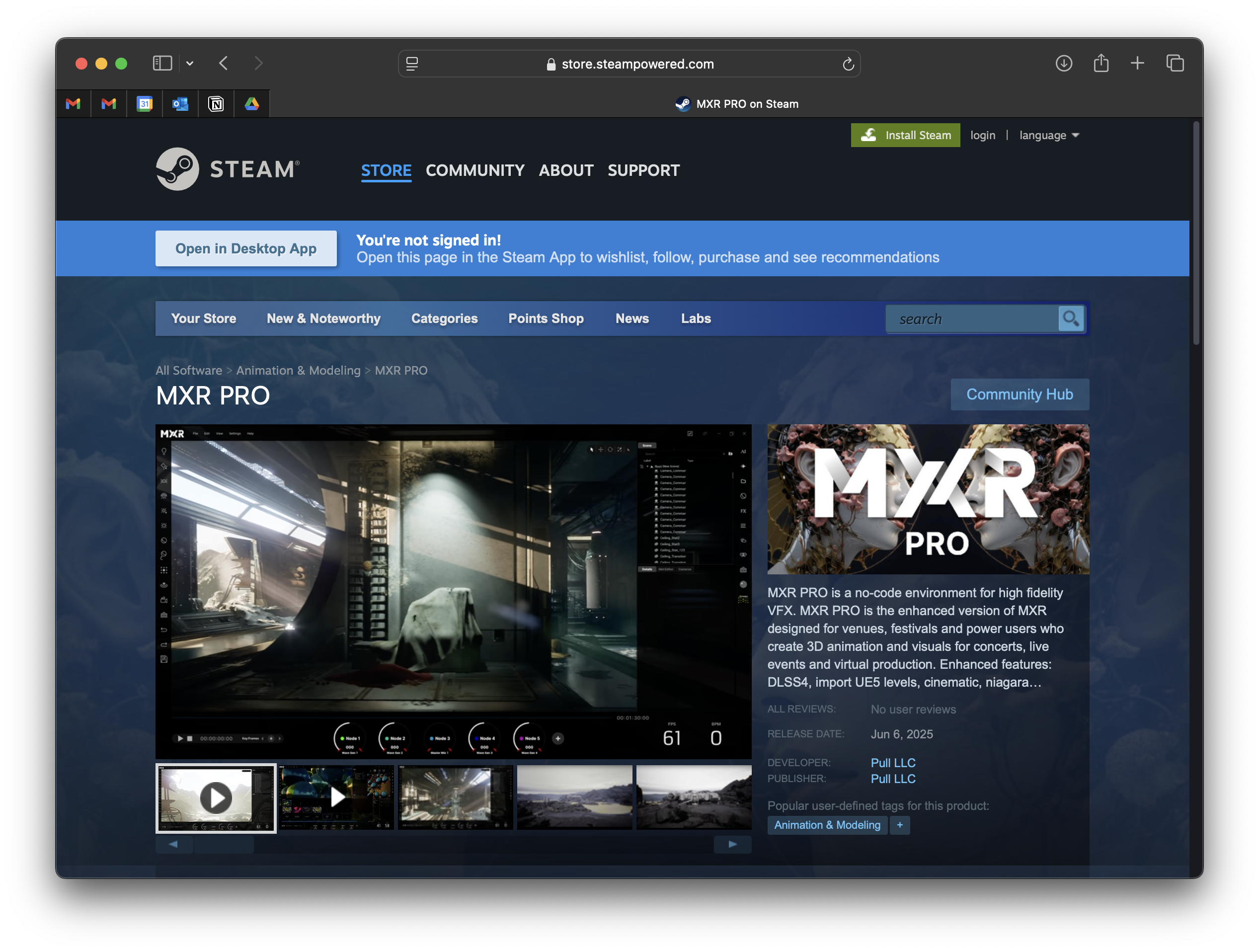Open Google Calendar pinned tab
Image resolution: width=1259 pixels, height=952 pixels.
click(145, 103)
